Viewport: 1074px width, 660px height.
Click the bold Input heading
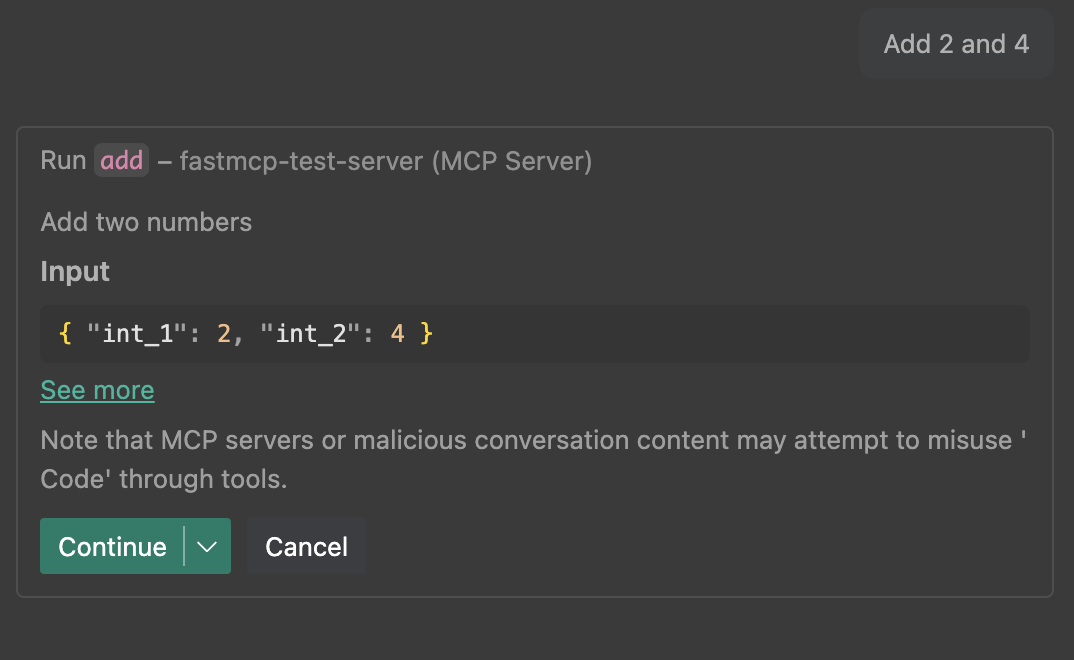tap(75, 272)
